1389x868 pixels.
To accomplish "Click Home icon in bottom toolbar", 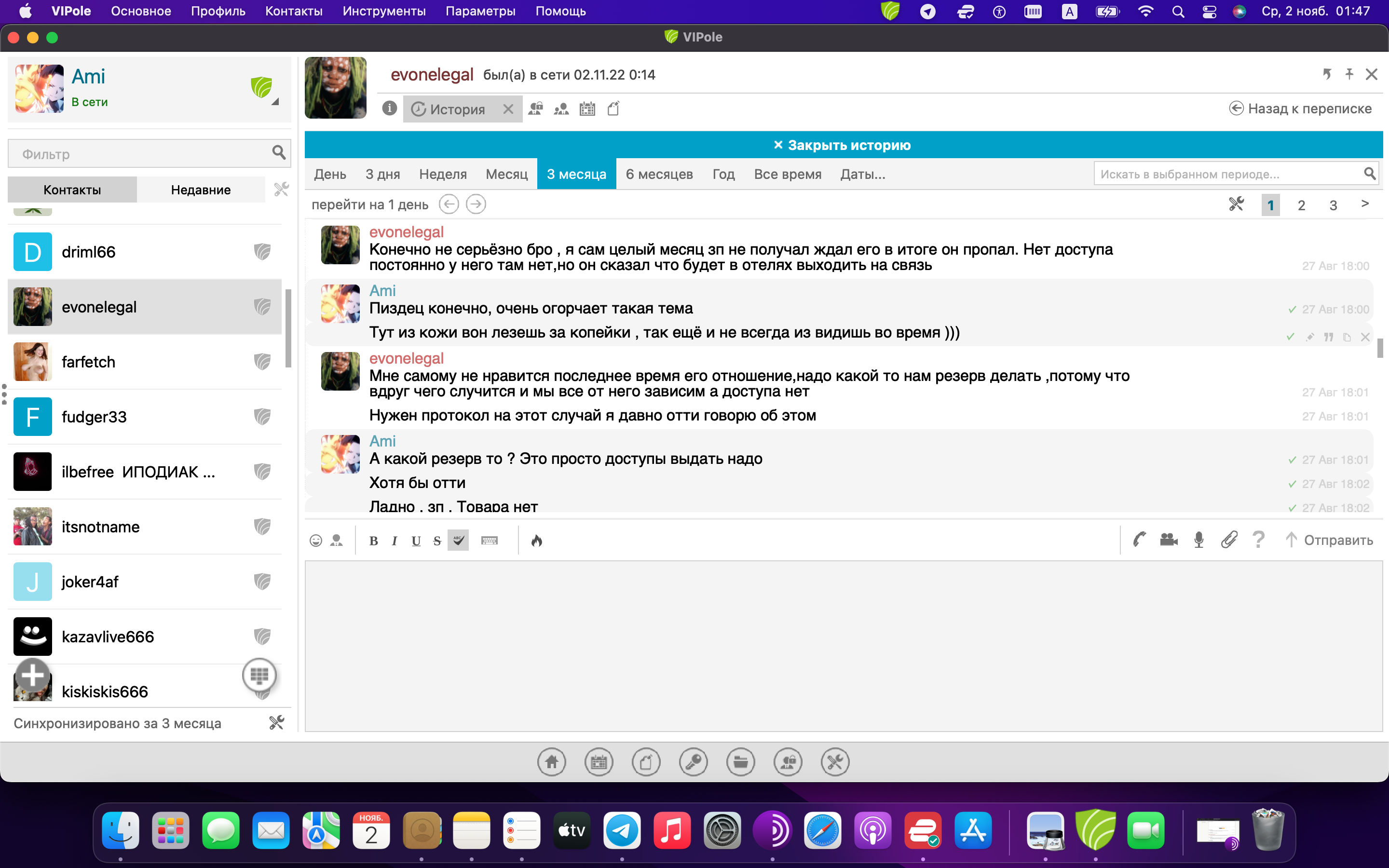I will [552, 762].
